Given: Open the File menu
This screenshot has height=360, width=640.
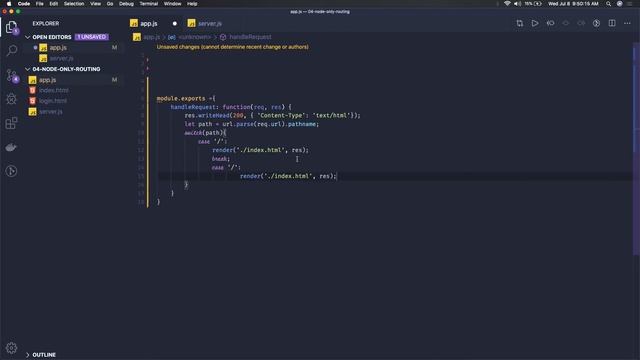Looking at the screenshot, I should 40,4.
